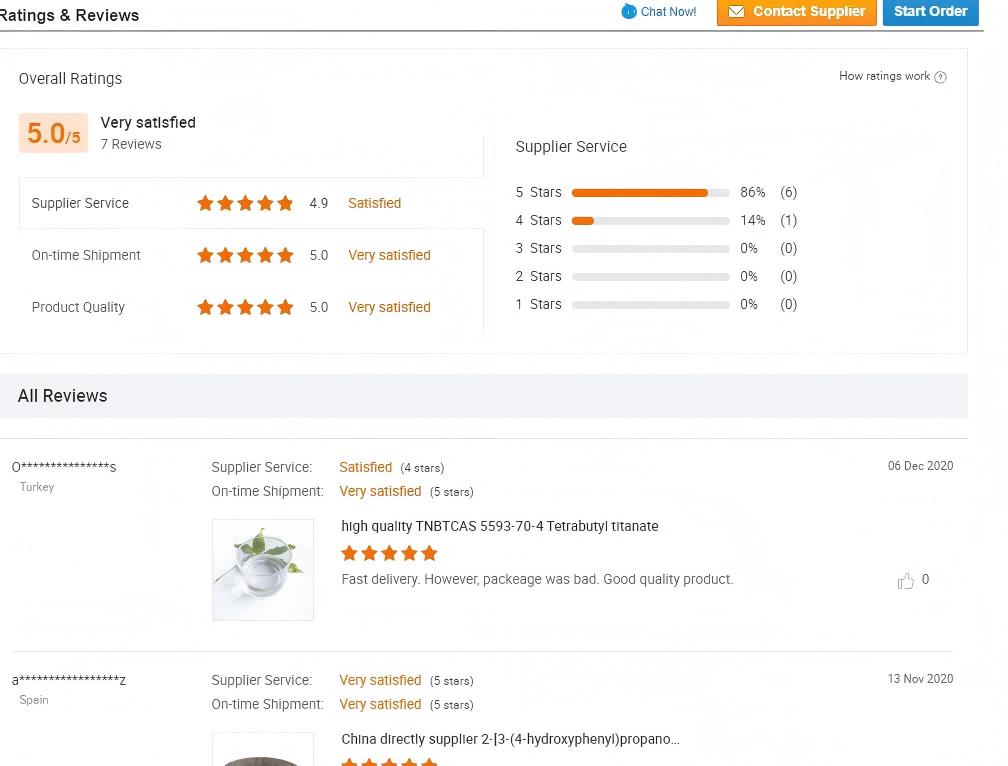The height and width of the screenshot is (766, 1008).
Task: Click the 4 Stars progress bar
Action: [651, 221]
